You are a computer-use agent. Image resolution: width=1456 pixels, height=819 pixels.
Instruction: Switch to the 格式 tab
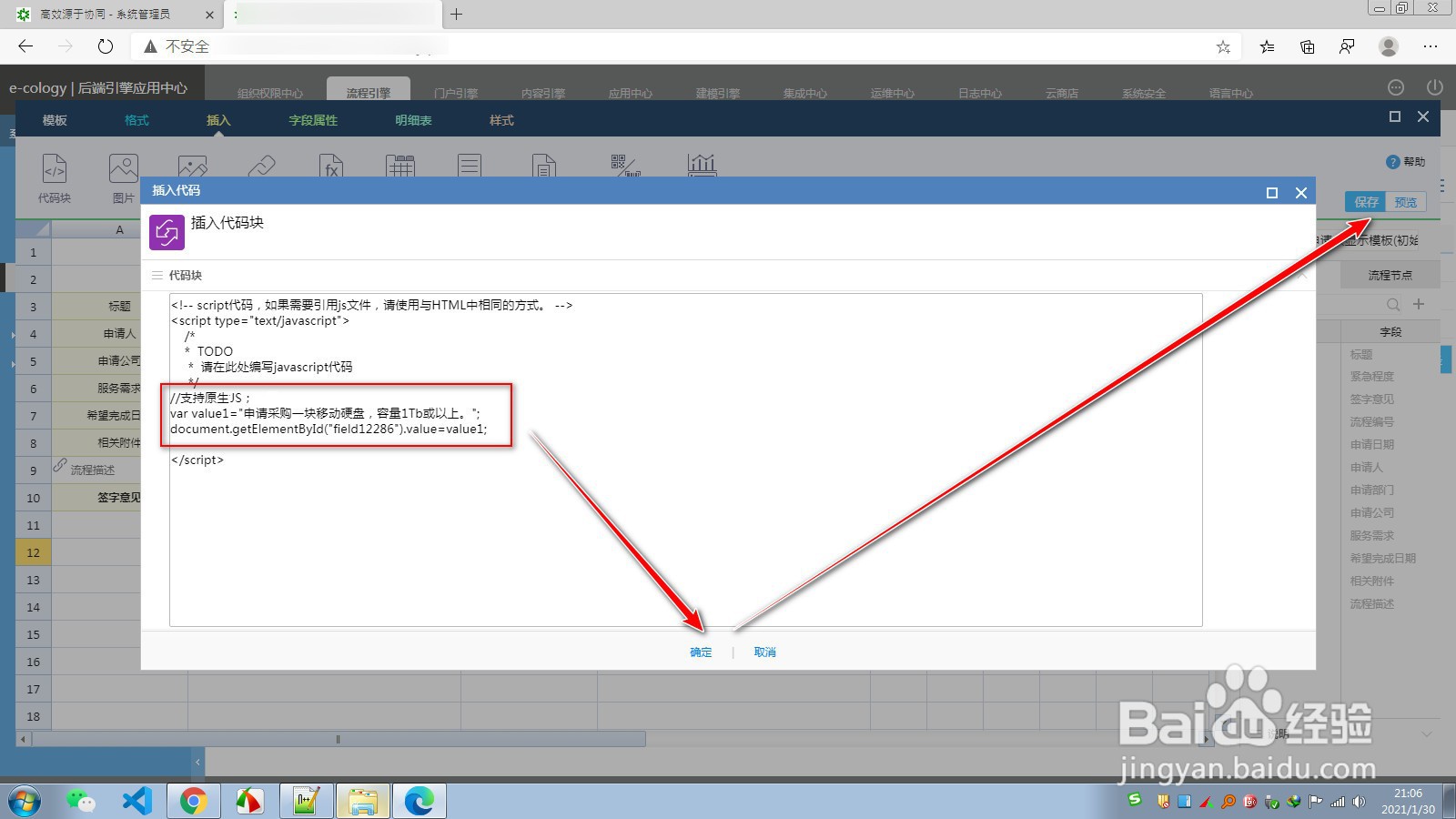(136, 120)
